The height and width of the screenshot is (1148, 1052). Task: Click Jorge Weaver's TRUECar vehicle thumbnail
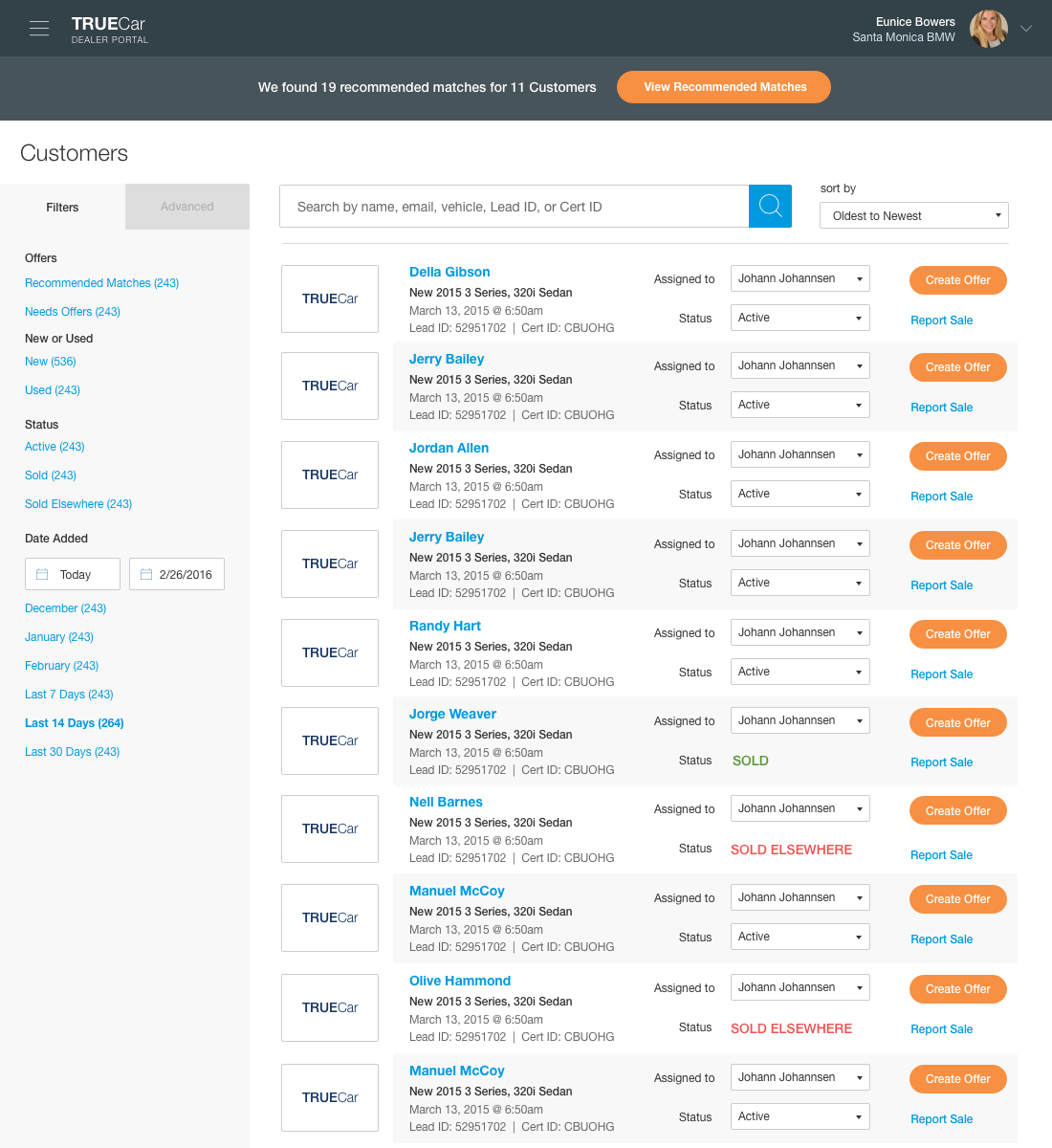[329, 740]
